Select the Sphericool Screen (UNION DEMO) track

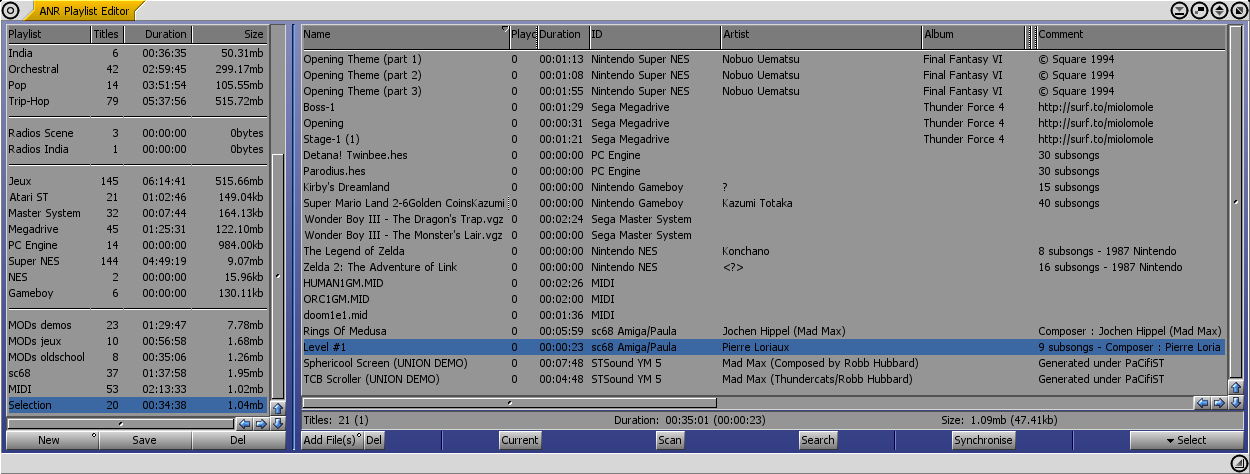pos(763,363)
